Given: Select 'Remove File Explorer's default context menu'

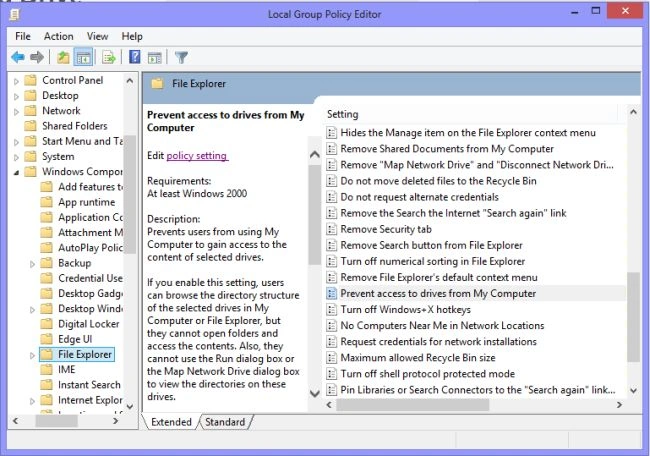Looking at the screenshot, I should [439, 277].
